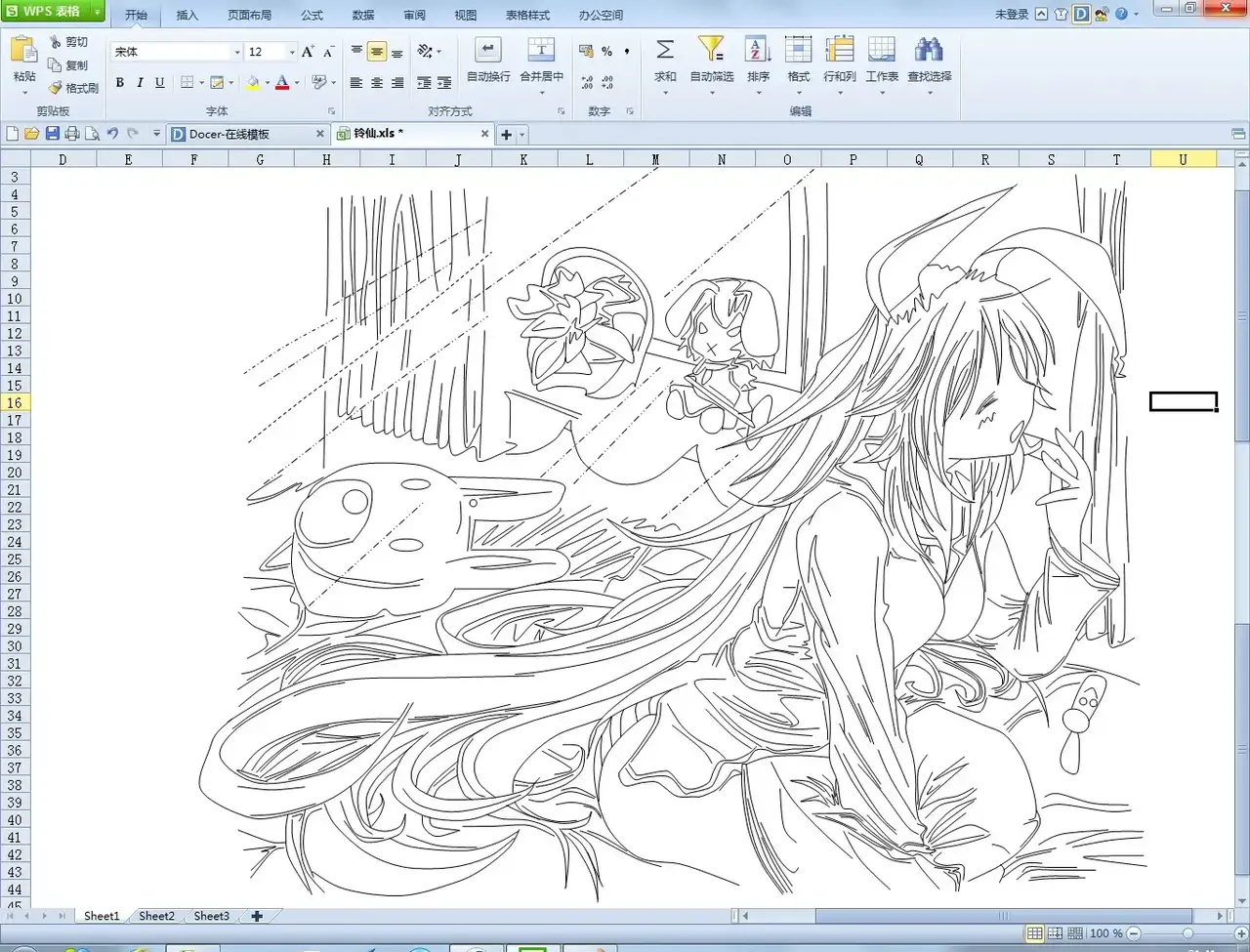Toggle center horizontal alignment

(x=377, y=83)
